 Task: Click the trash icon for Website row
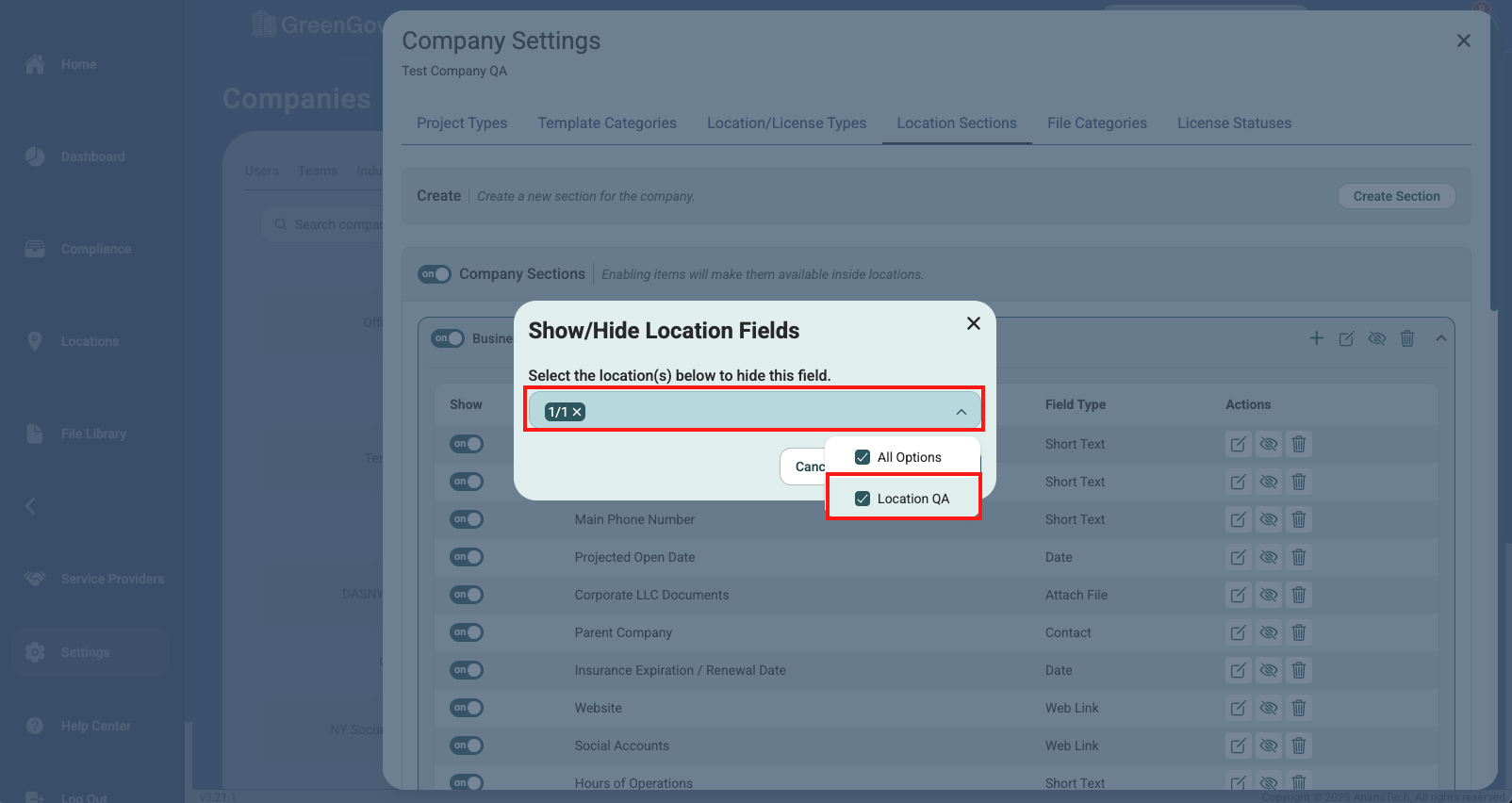pyautogui.click(x=1298, y=708)
